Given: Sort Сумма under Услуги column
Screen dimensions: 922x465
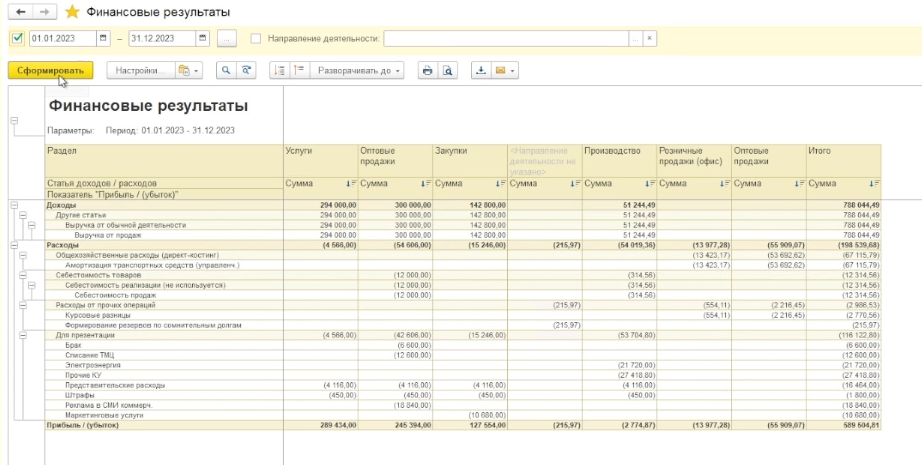Looking at the screenshot, I should [x=352, y=183].
